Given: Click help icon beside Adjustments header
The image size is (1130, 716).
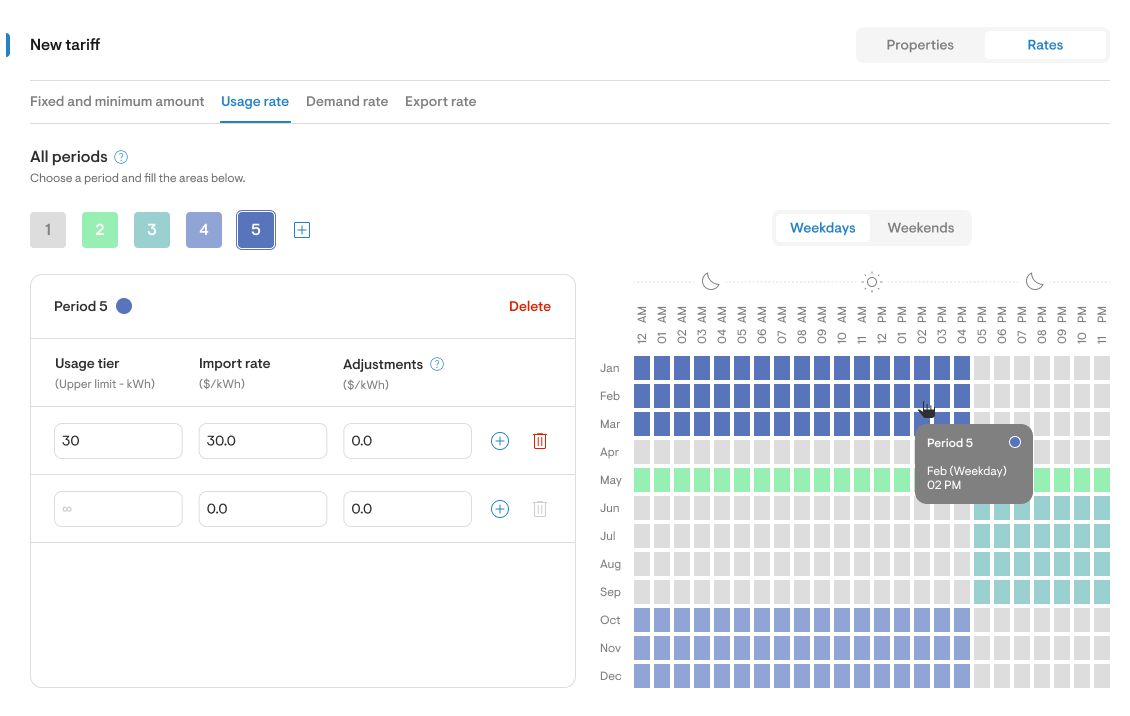Looking at the screenshot, I should pos(437,364).
